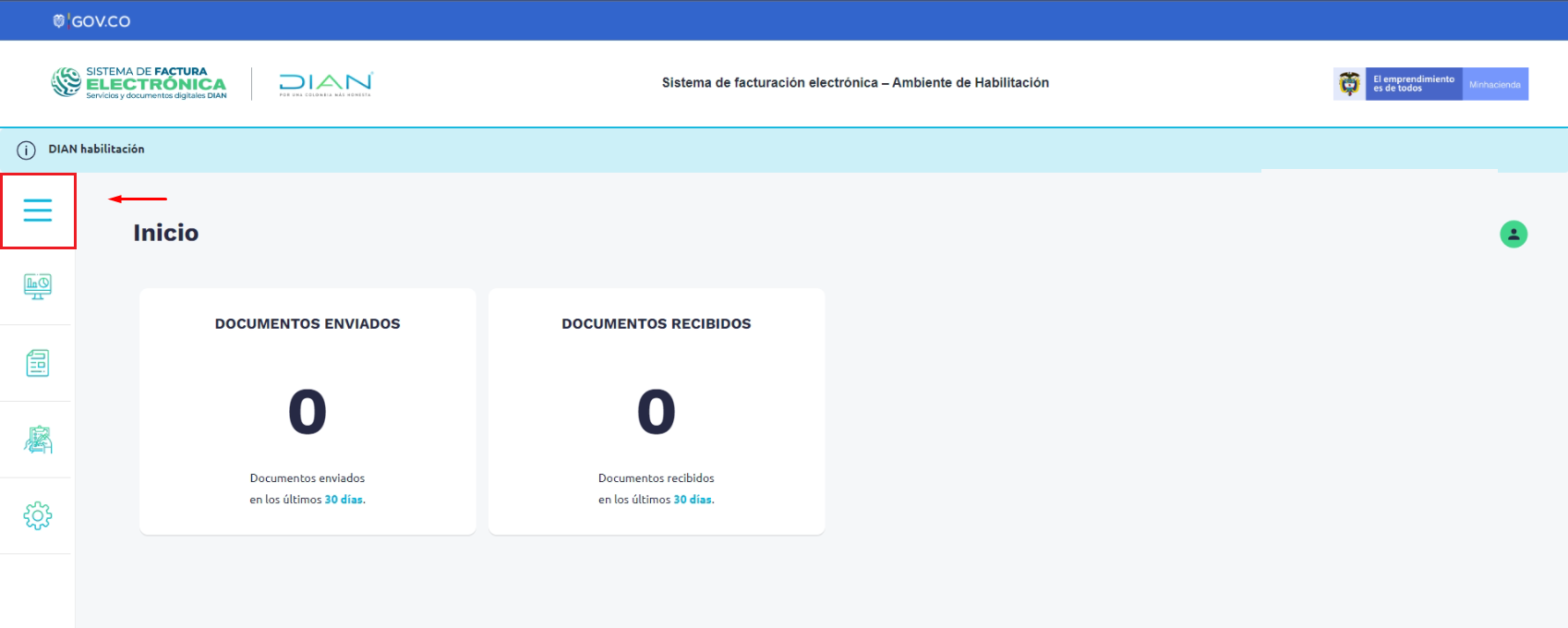Open the settings gear sidebar icon
Image resolution: width=1568 pixels, height=628 pixels.
tap(38, 515)
